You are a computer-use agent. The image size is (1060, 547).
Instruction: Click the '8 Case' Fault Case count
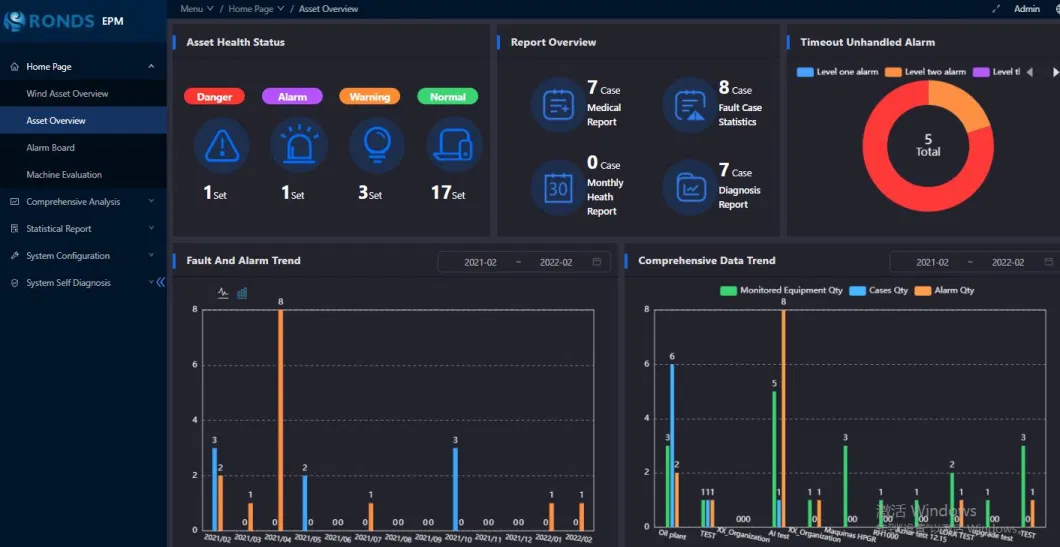(x=736, y=88)
